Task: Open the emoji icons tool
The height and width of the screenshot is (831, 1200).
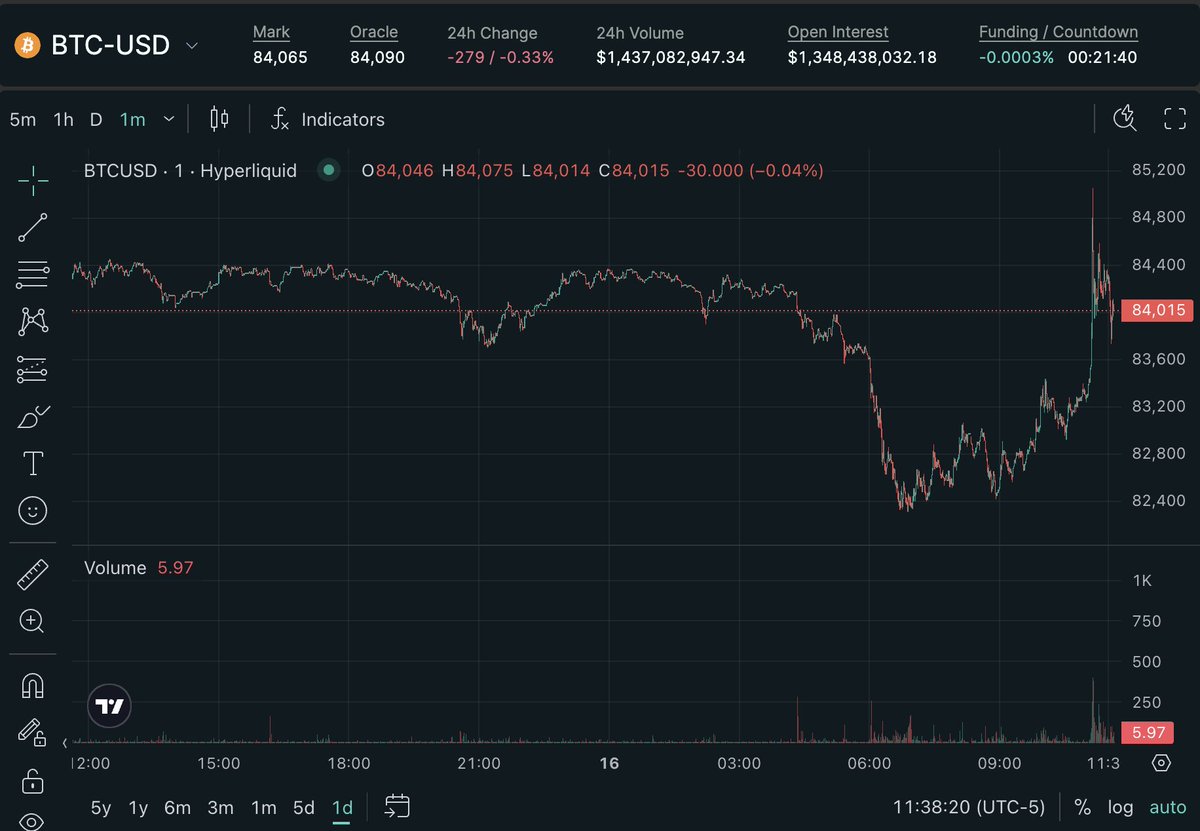Action: [33, 511]
